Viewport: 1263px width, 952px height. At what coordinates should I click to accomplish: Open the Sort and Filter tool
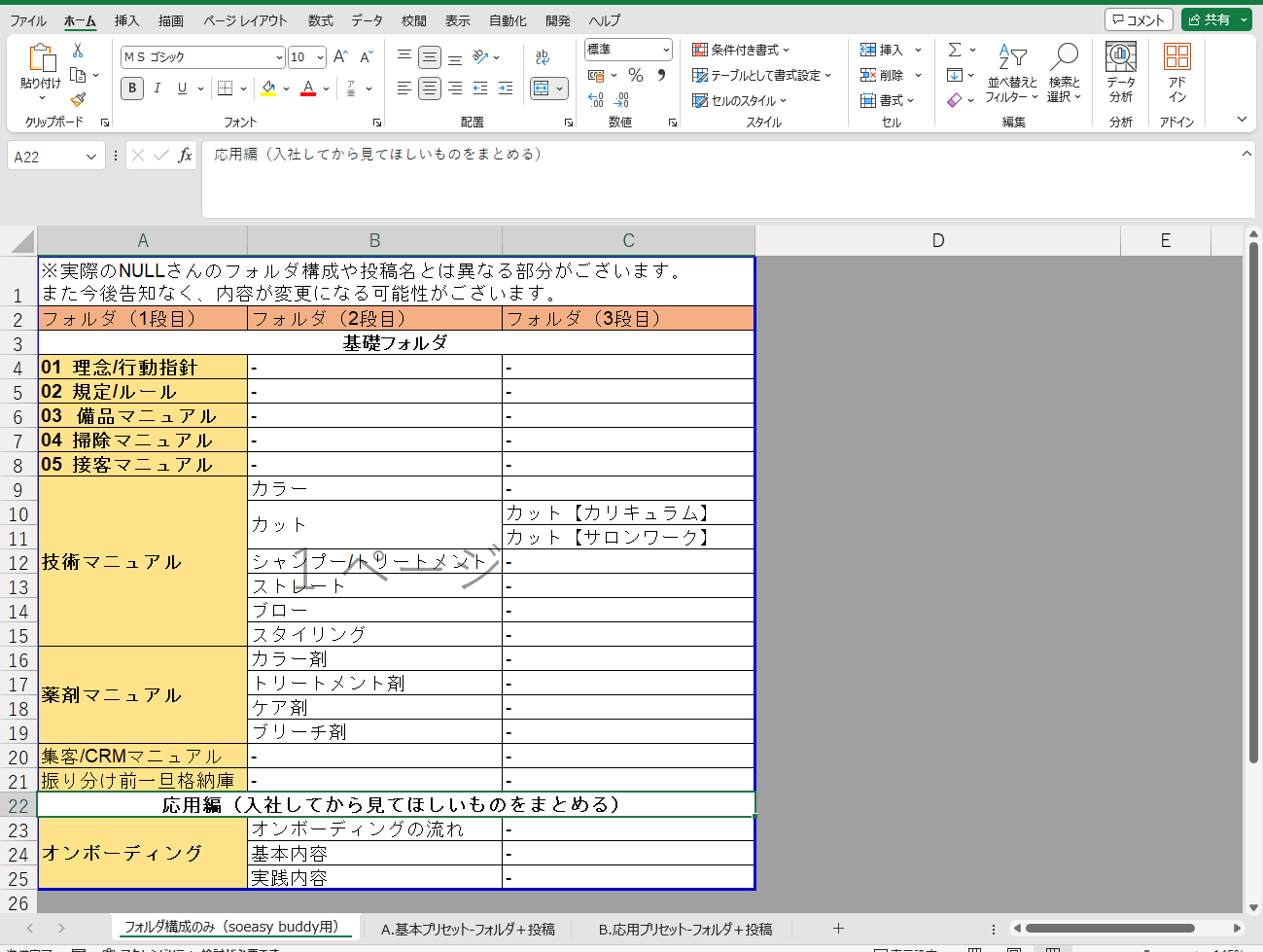pyautogui.click(x=1012, y=73)
